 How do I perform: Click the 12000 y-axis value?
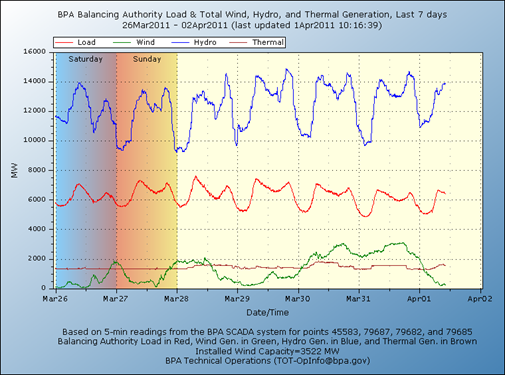tap(35, 111)
